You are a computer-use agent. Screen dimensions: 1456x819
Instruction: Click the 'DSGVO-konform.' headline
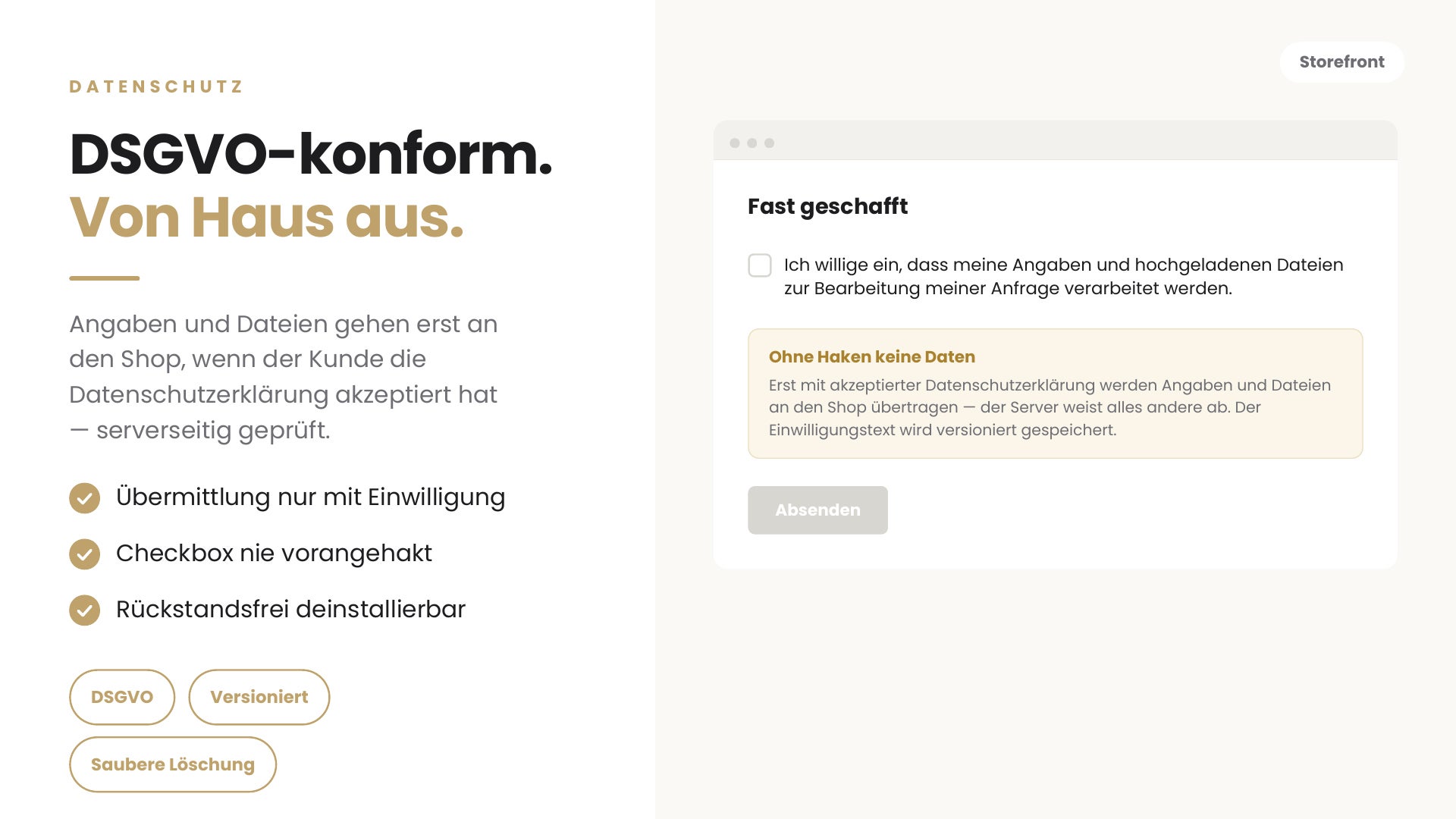pyautogui.click(x=311, y=154)
